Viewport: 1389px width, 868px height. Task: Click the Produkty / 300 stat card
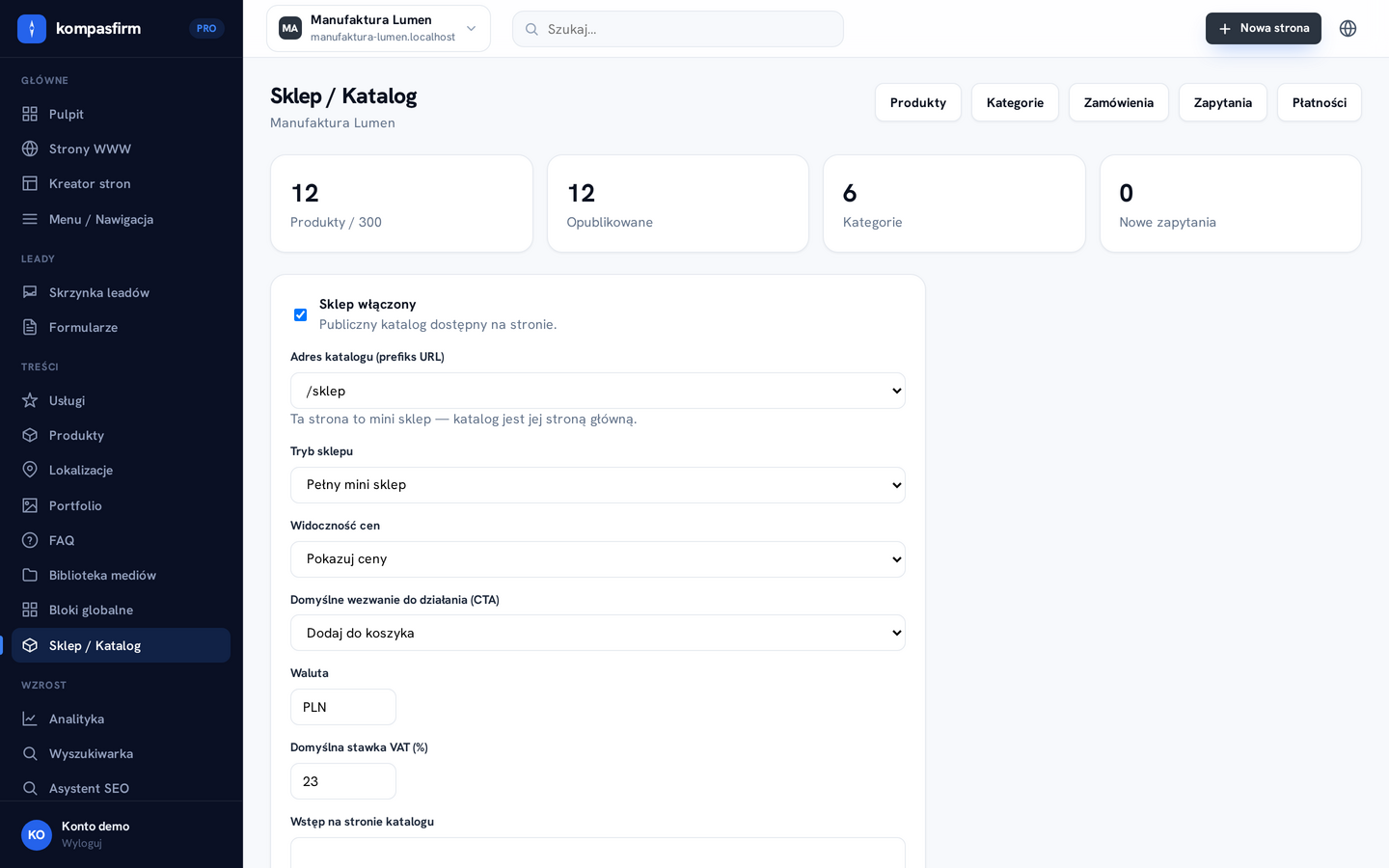(x=401, y=203)
